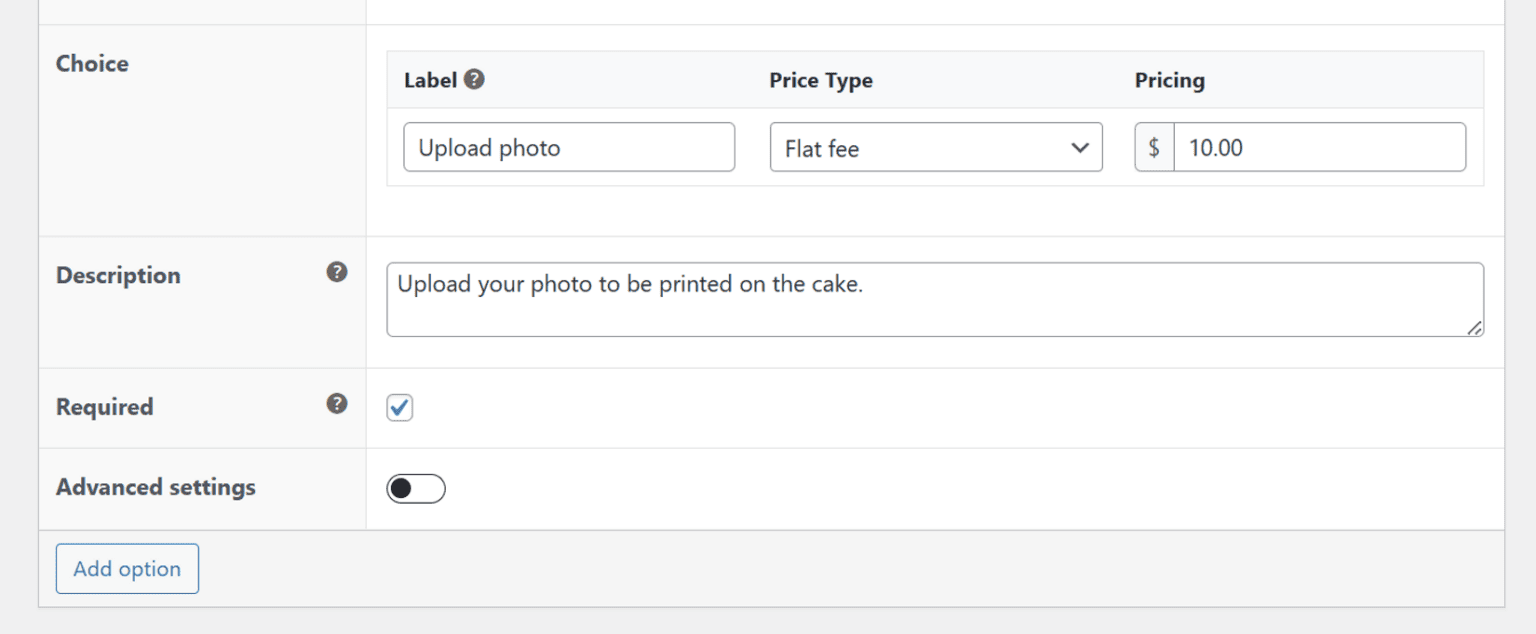Select the question mark near Required label
The width and height of the screenshot is (1536, 634).
pyautogui.click(x=337, y=403)
